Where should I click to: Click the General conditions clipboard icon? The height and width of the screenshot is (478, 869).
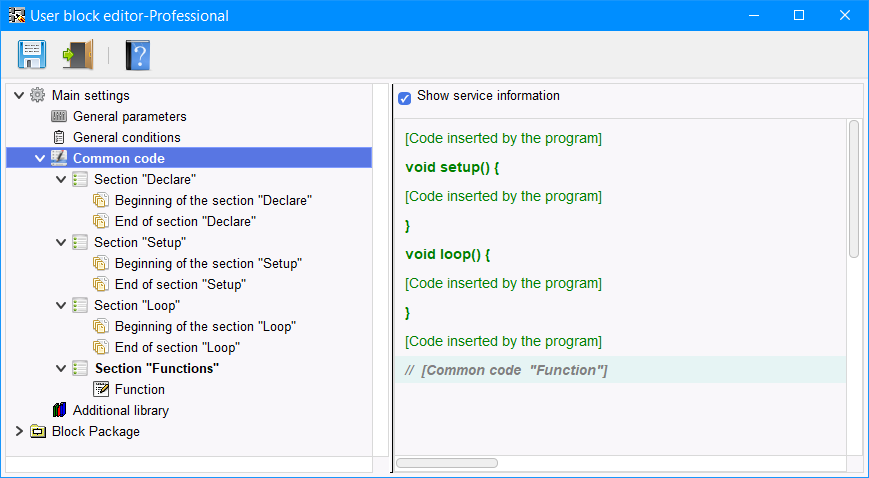pyautogui.click(x=59, y=138)
